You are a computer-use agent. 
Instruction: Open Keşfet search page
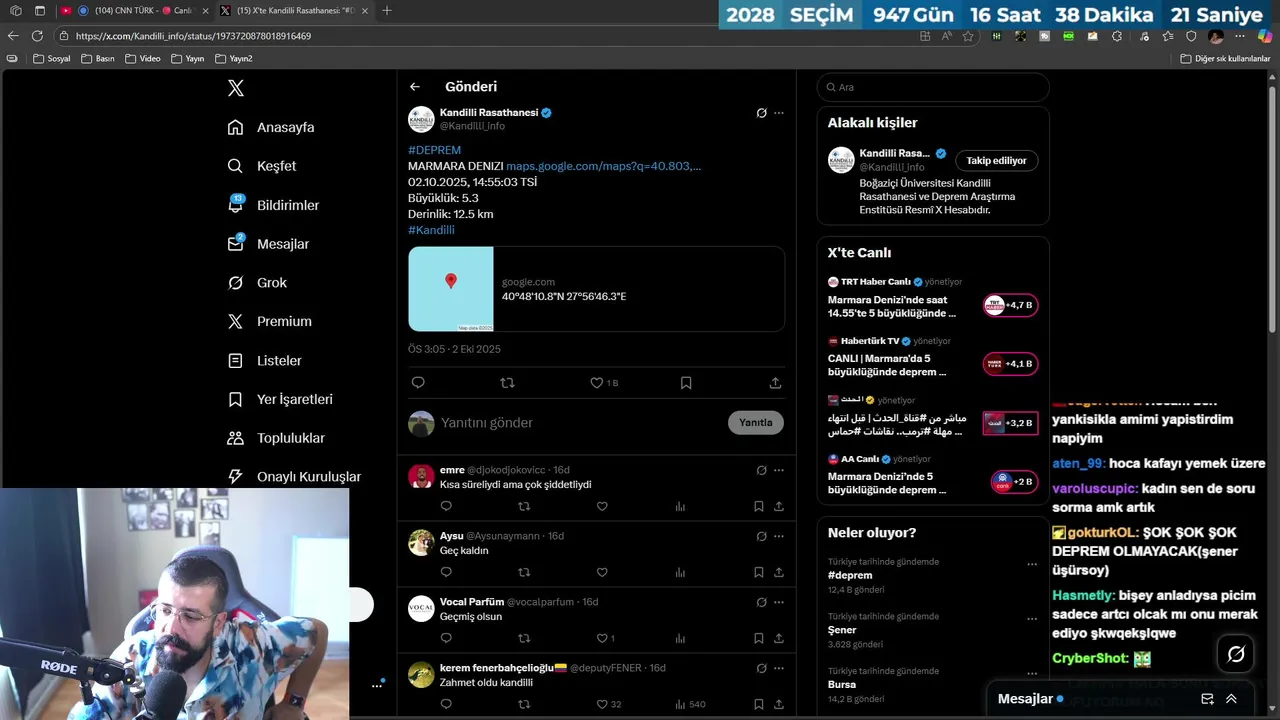click(x=263, y=166)
